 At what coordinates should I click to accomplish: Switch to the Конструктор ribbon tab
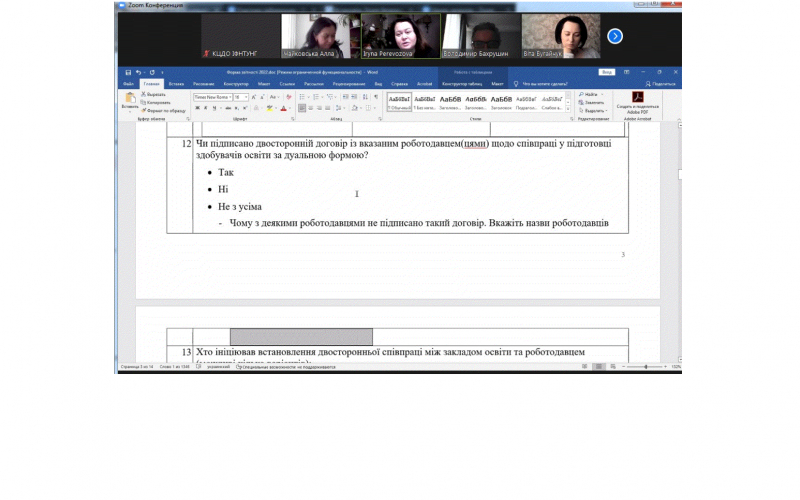tap(236, 84)
